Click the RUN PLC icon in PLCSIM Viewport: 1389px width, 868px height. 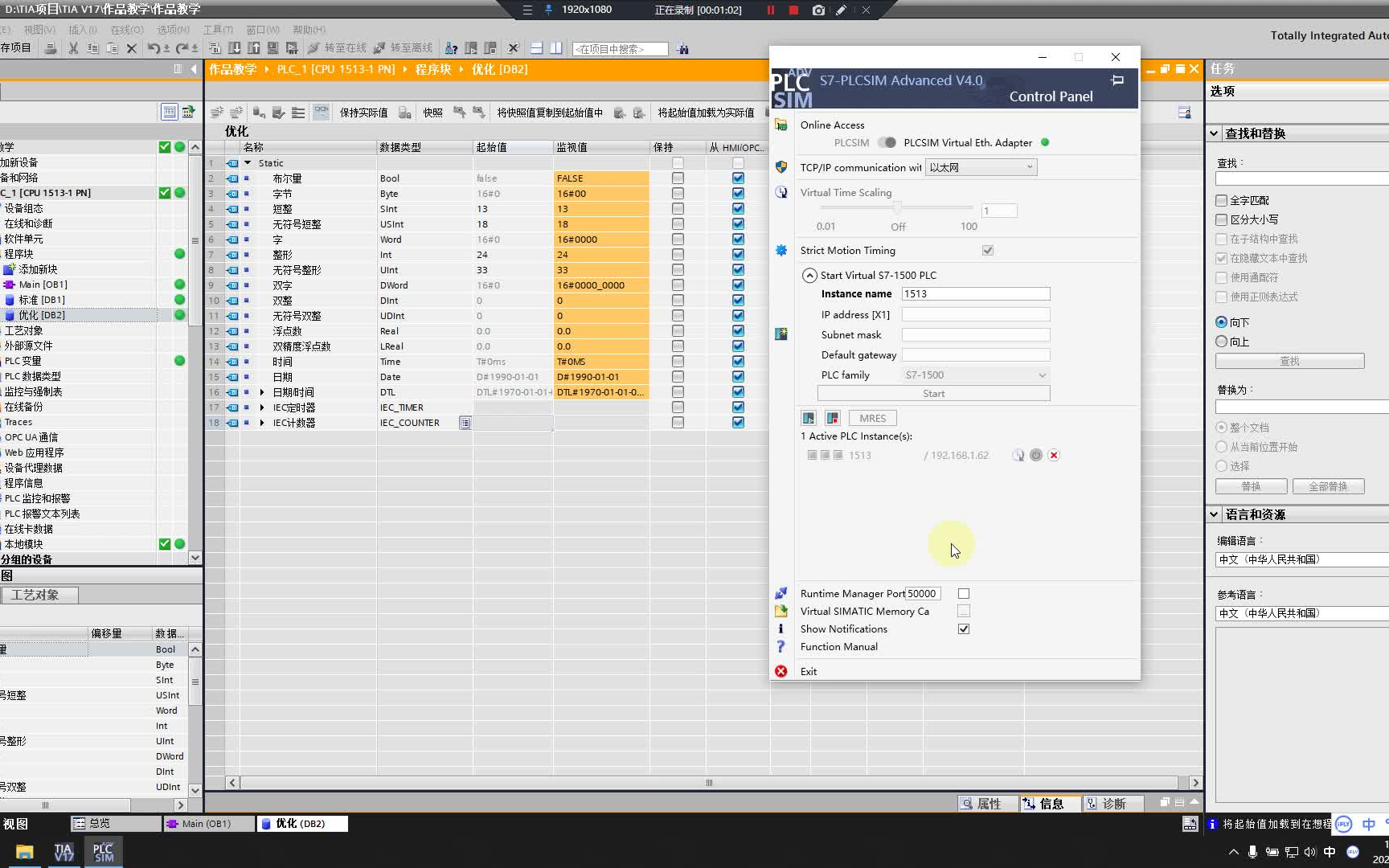[809, 418]
